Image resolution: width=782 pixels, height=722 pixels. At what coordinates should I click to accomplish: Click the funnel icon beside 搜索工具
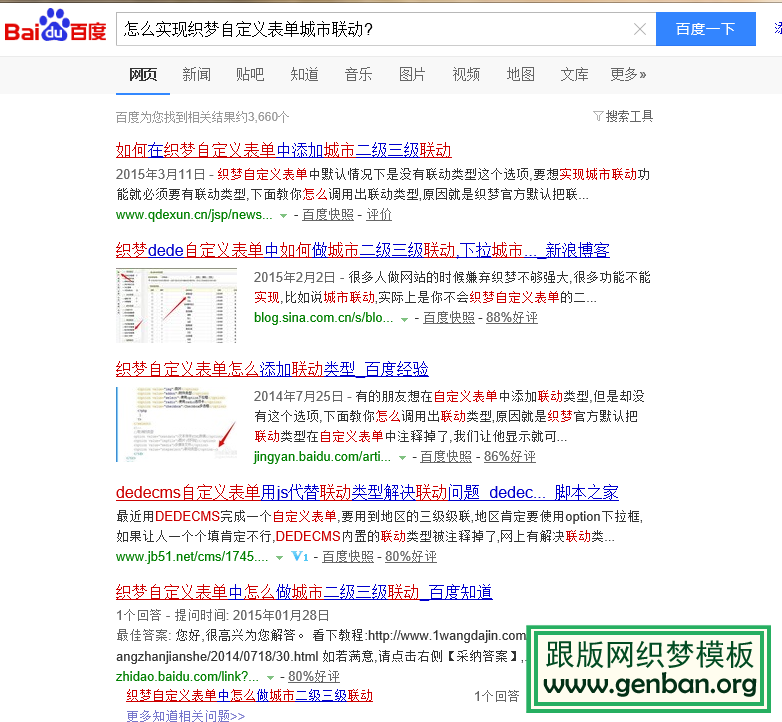(598, 116)
